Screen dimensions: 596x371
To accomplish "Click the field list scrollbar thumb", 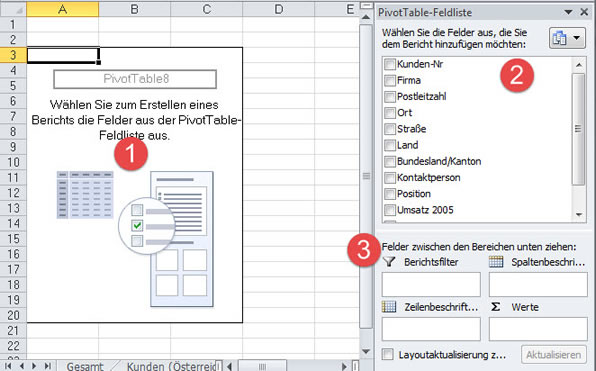I will tap(579, 129).
